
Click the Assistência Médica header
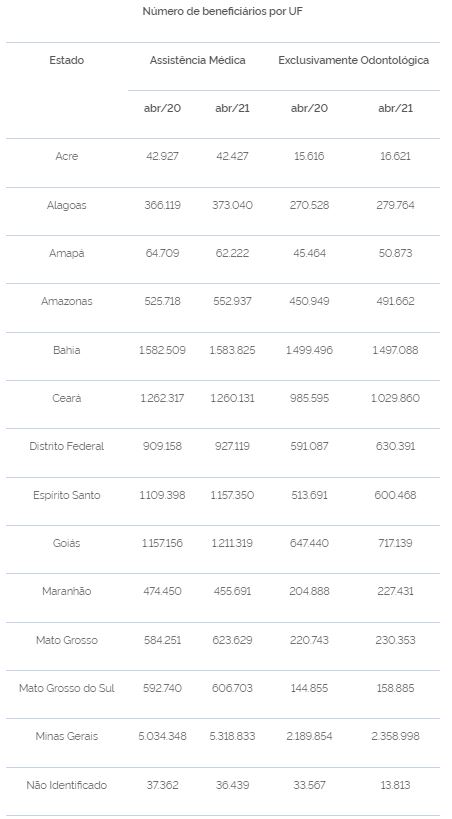click(198, 60)
